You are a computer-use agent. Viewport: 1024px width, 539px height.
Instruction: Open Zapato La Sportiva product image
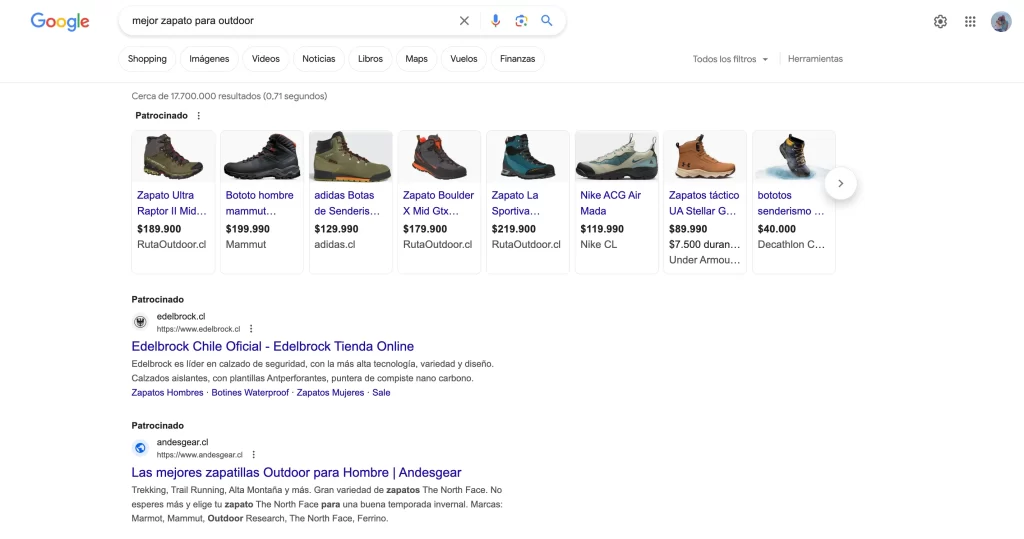point(528,157)
